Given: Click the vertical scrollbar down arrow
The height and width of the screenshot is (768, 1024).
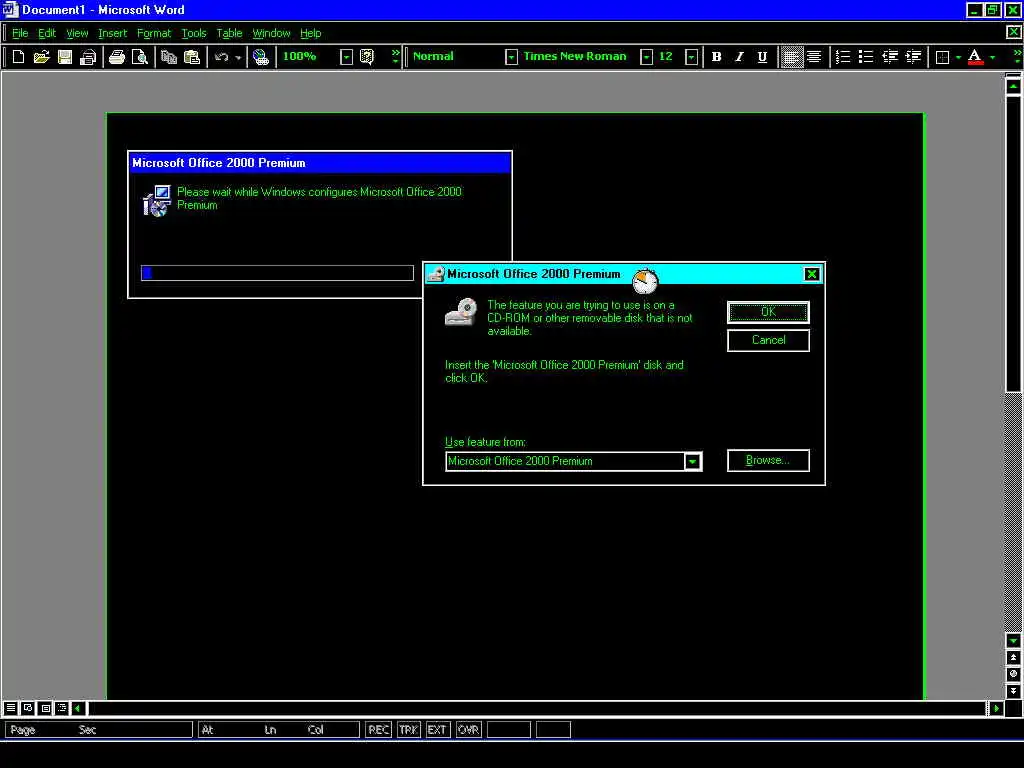Looking at the screenshot, I should point(1014,641).
